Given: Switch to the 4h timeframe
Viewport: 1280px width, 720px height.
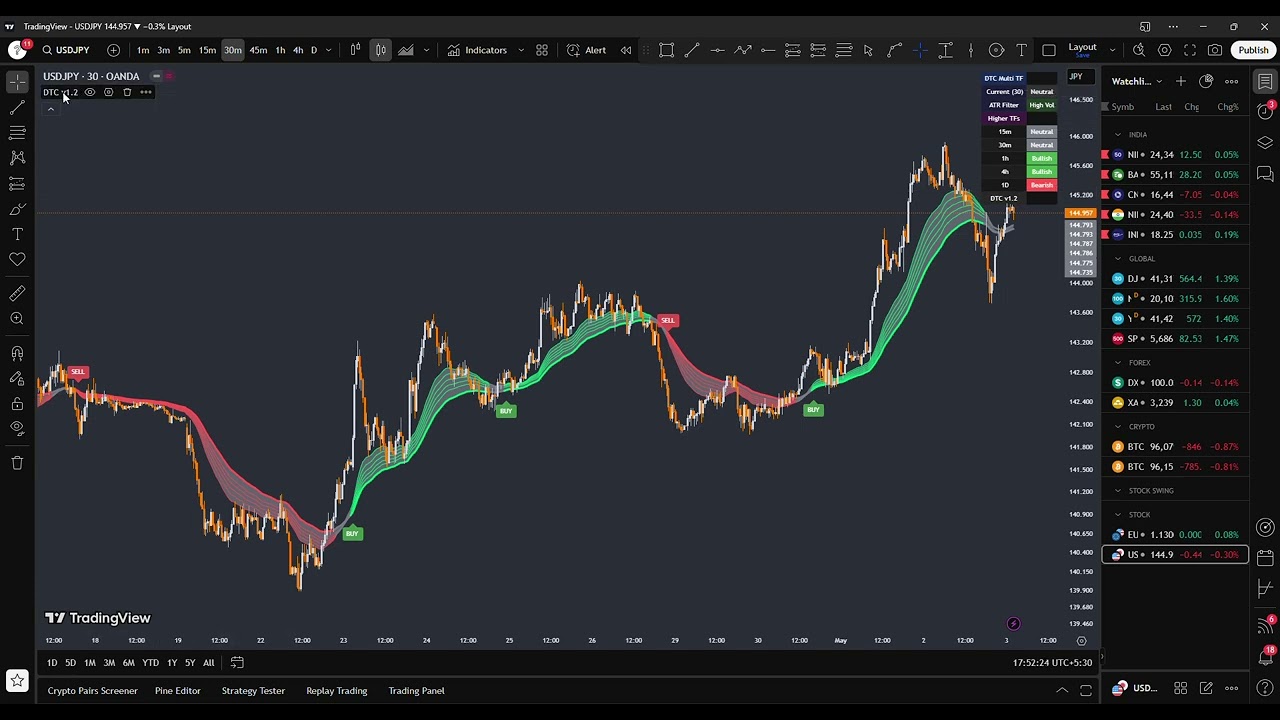Looking at the screenshot, I should click(x=297, y=50).
